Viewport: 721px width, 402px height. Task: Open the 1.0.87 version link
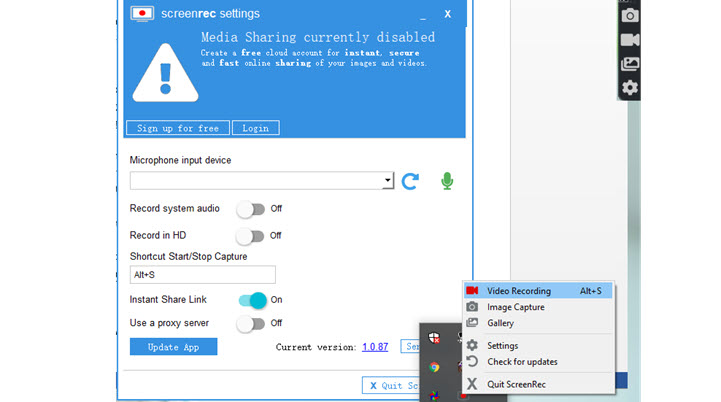click(x=375, y=347)
